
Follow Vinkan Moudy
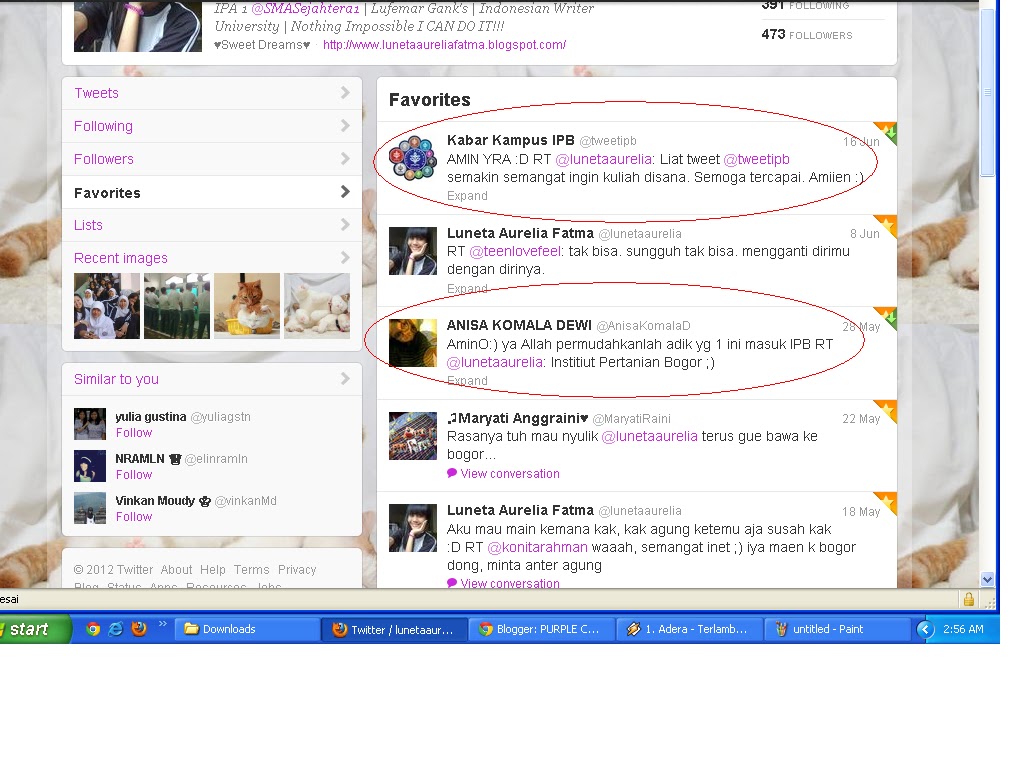pyautogui.click(x=134, y=517)
